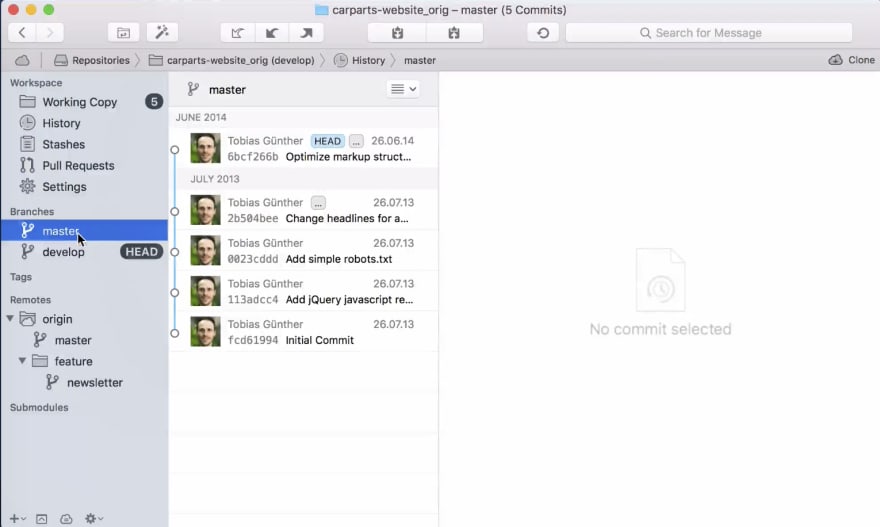Collapse the origin remote tree
Screen dimensions: 880x527
click(10, 319)
